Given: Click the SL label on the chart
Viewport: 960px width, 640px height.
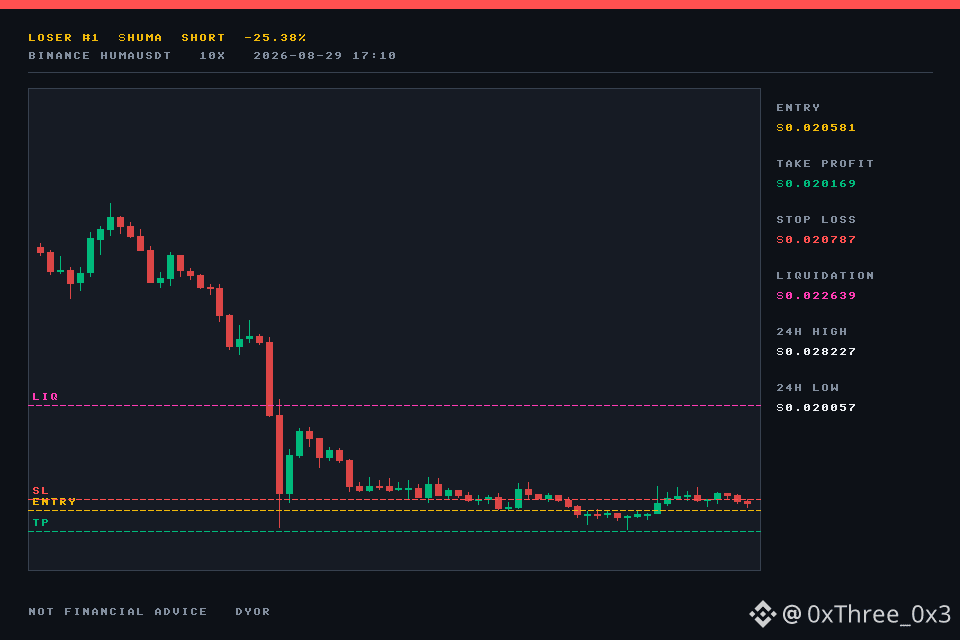Looking at the screenshot, I should click(40, 491).
